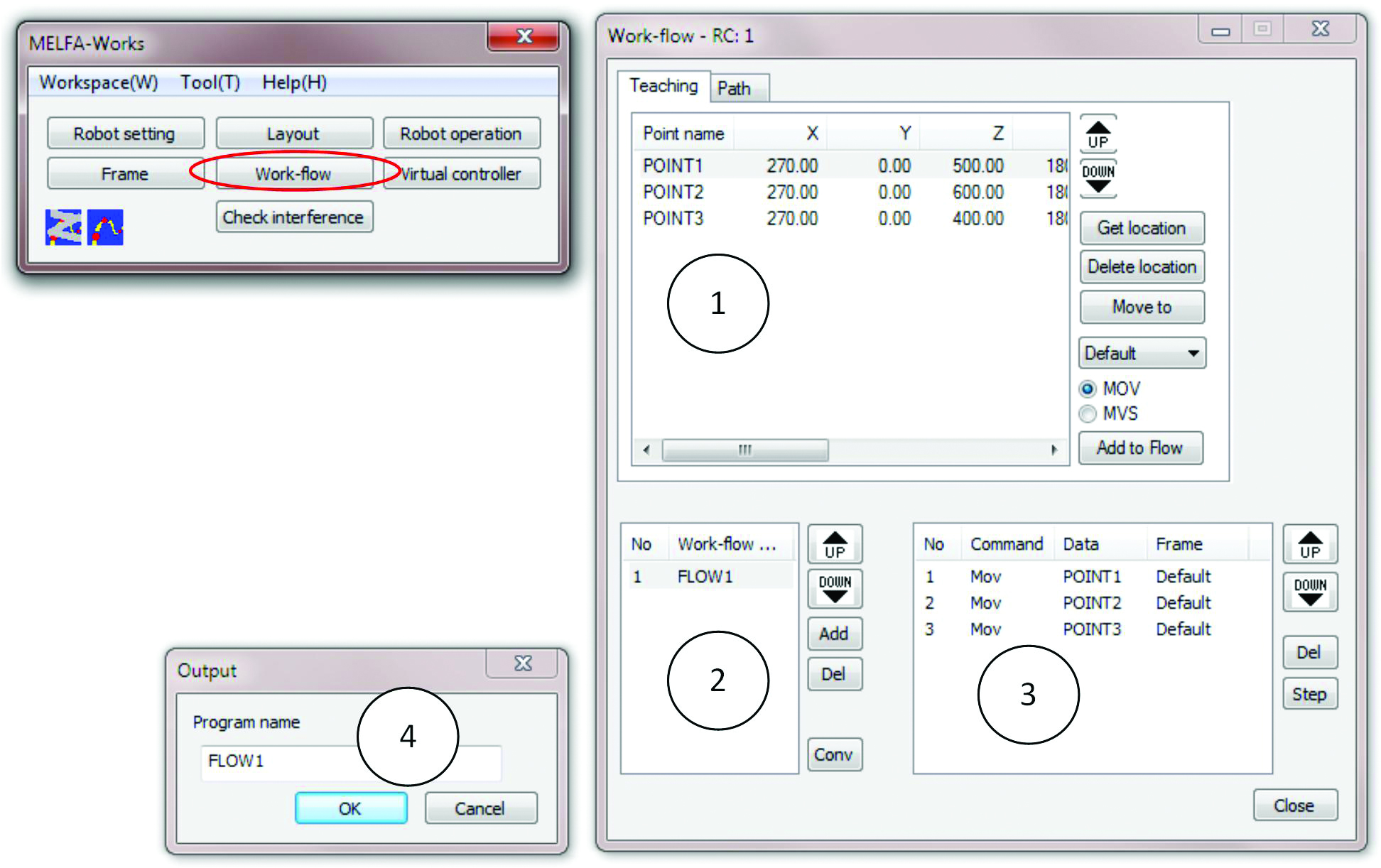
Task: Open the Work-flow button
Action: click(x=293, y=174)
